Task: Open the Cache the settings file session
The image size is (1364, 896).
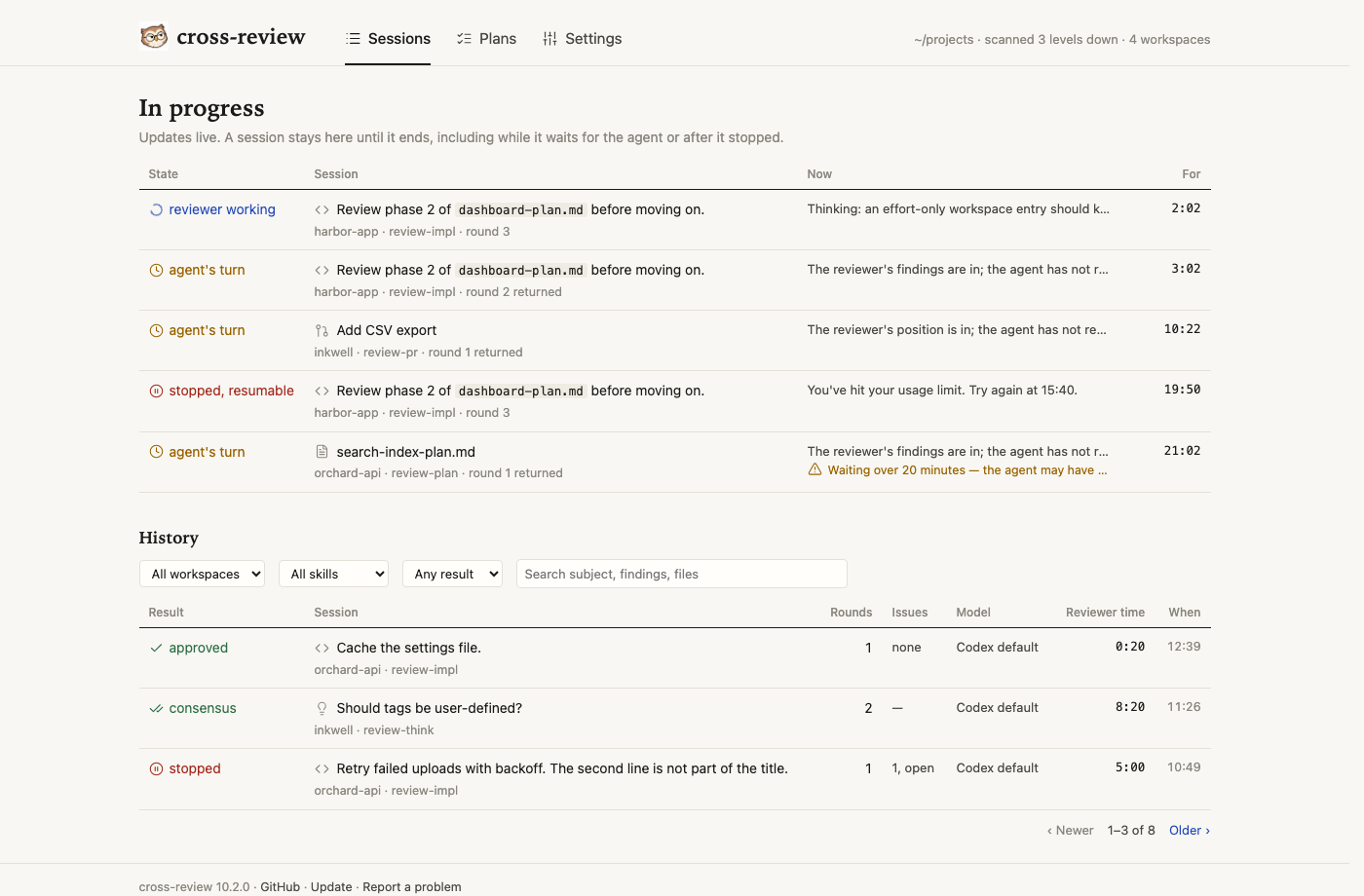Action: coord(409,648)
